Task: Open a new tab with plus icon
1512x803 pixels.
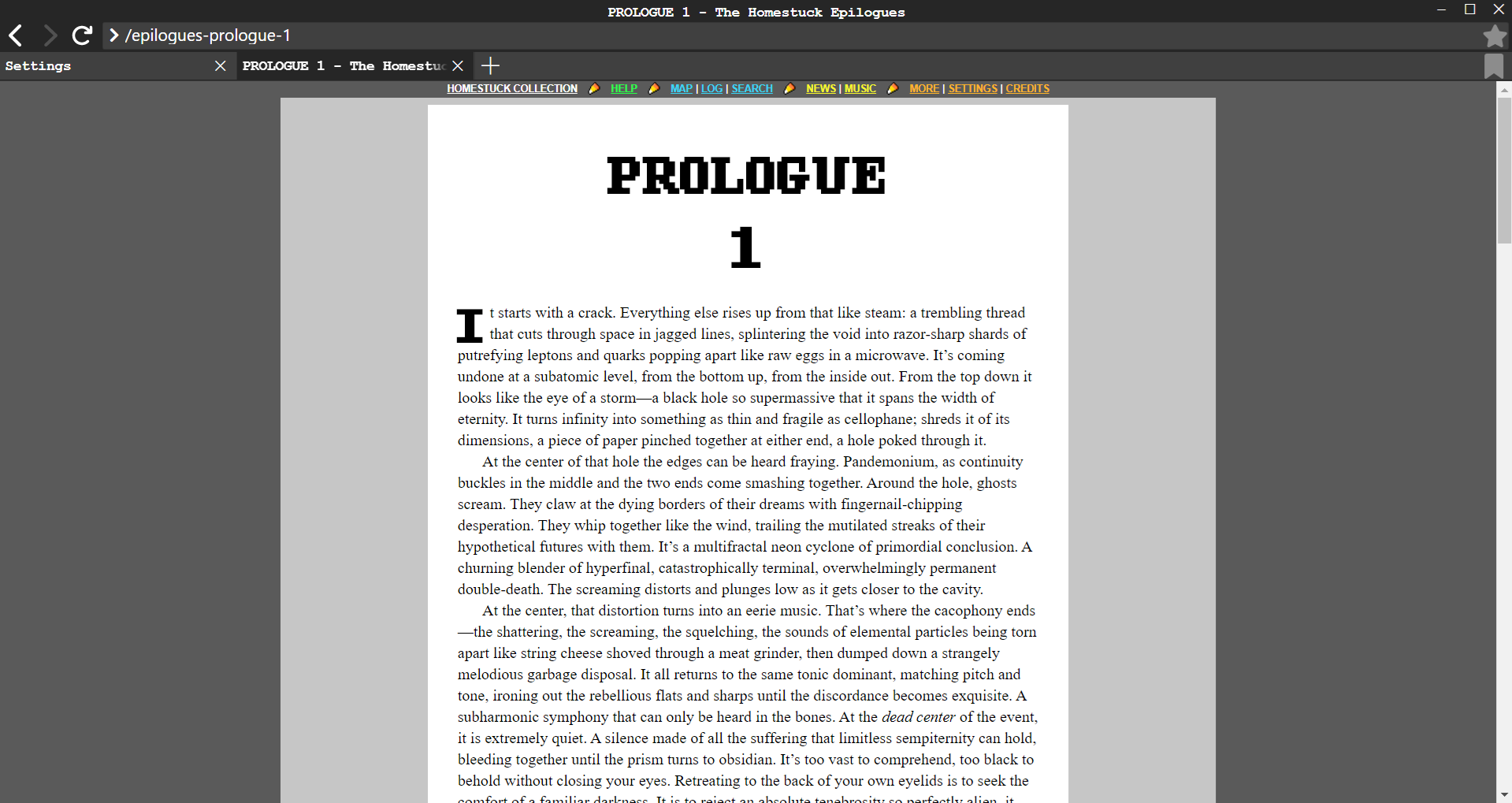Action: click(490, 65)
